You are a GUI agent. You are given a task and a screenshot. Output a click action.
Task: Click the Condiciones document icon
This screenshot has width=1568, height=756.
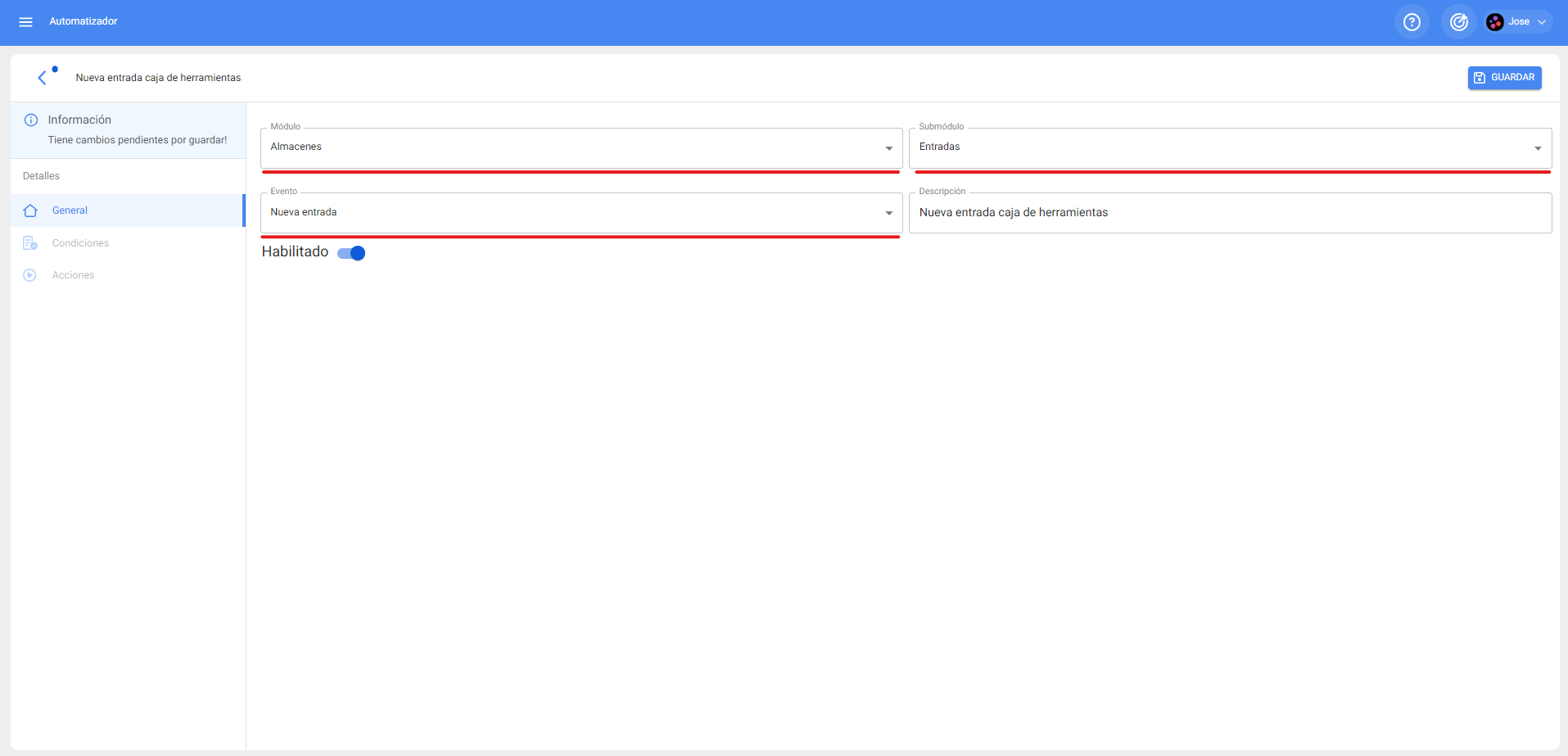(30, 243)
